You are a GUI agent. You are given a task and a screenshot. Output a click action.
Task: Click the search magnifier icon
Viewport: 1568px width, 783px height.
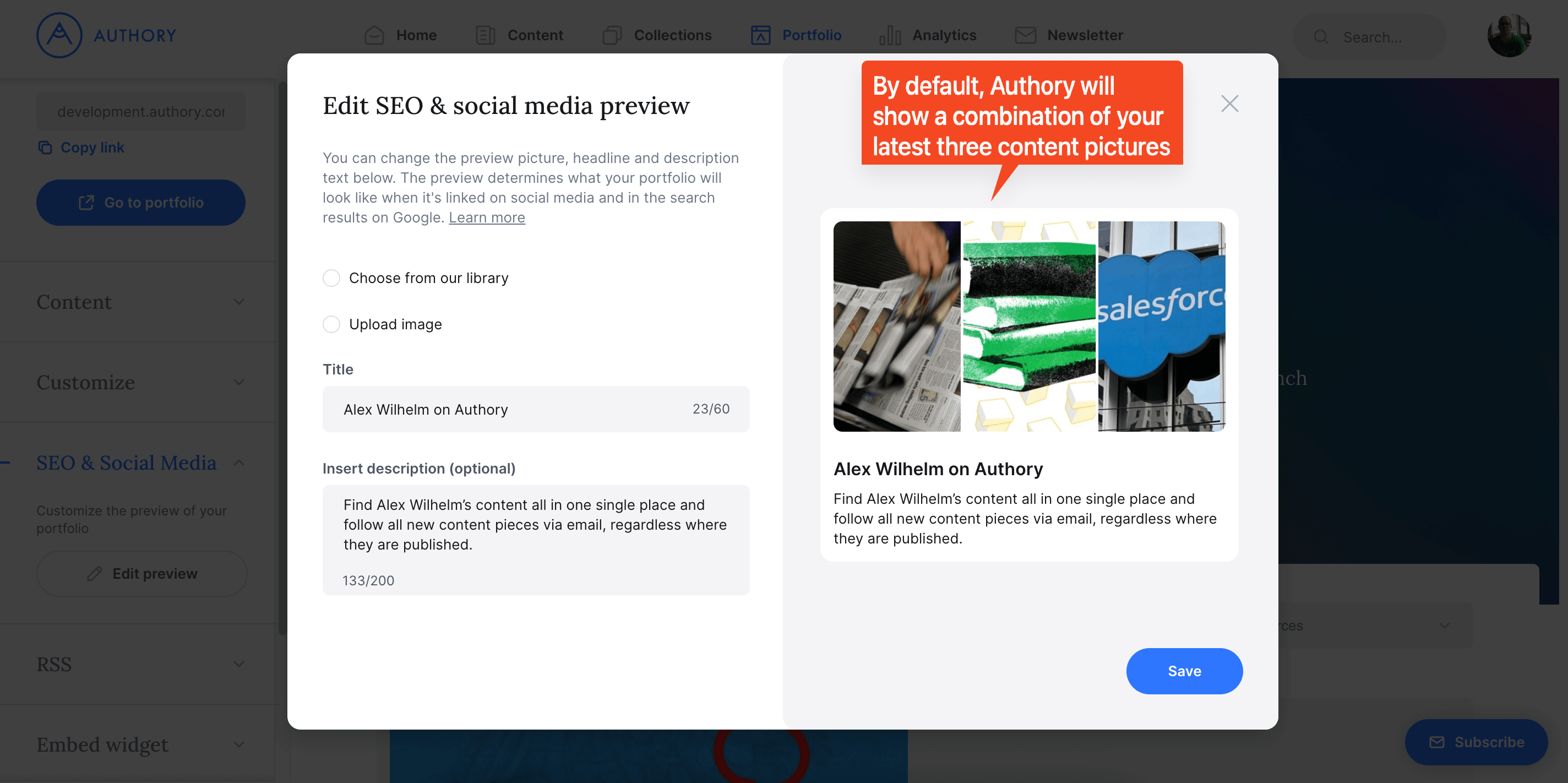click(x=1321, y=37)
